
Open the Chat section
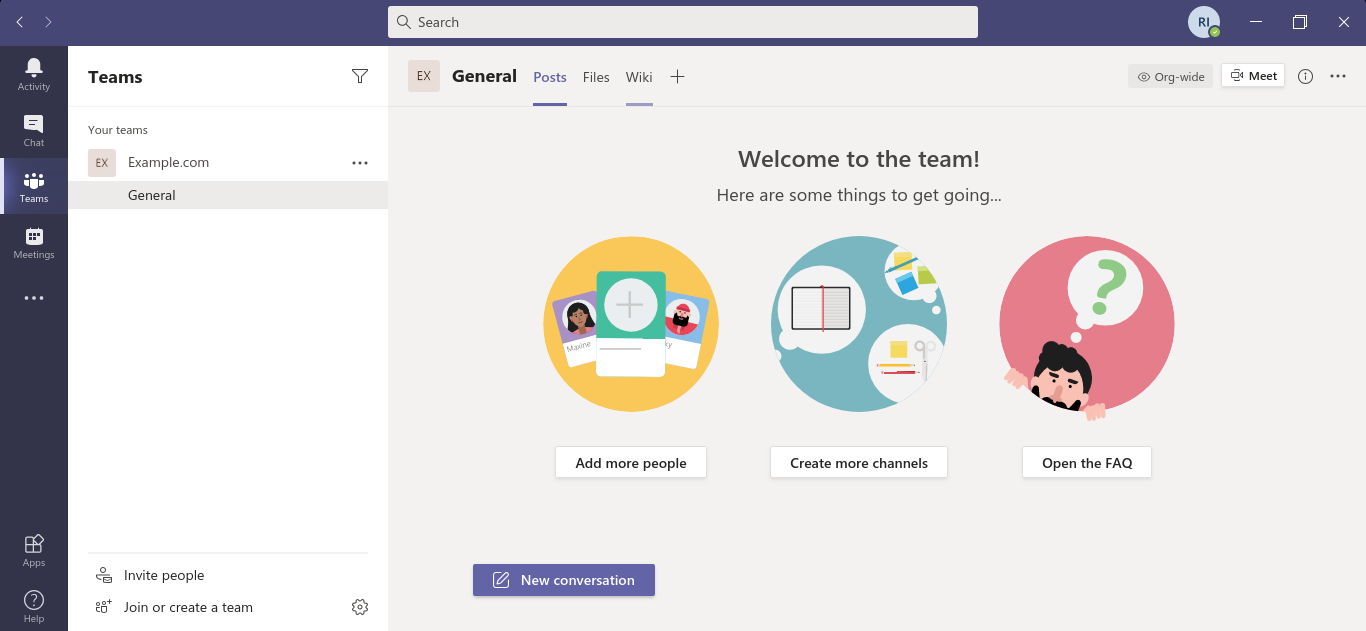pos(34,130)
